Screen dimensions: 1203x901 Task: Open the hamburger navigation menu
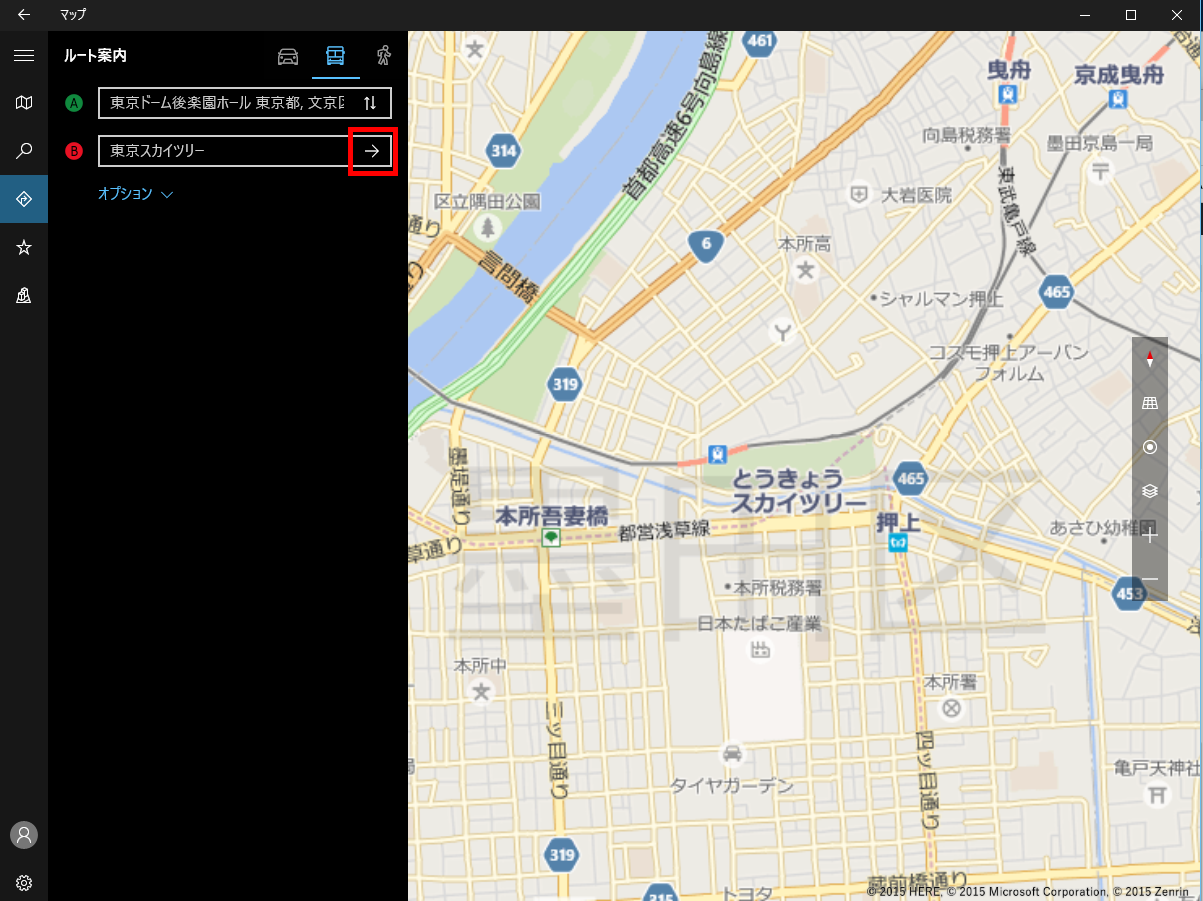coord(24,55)
